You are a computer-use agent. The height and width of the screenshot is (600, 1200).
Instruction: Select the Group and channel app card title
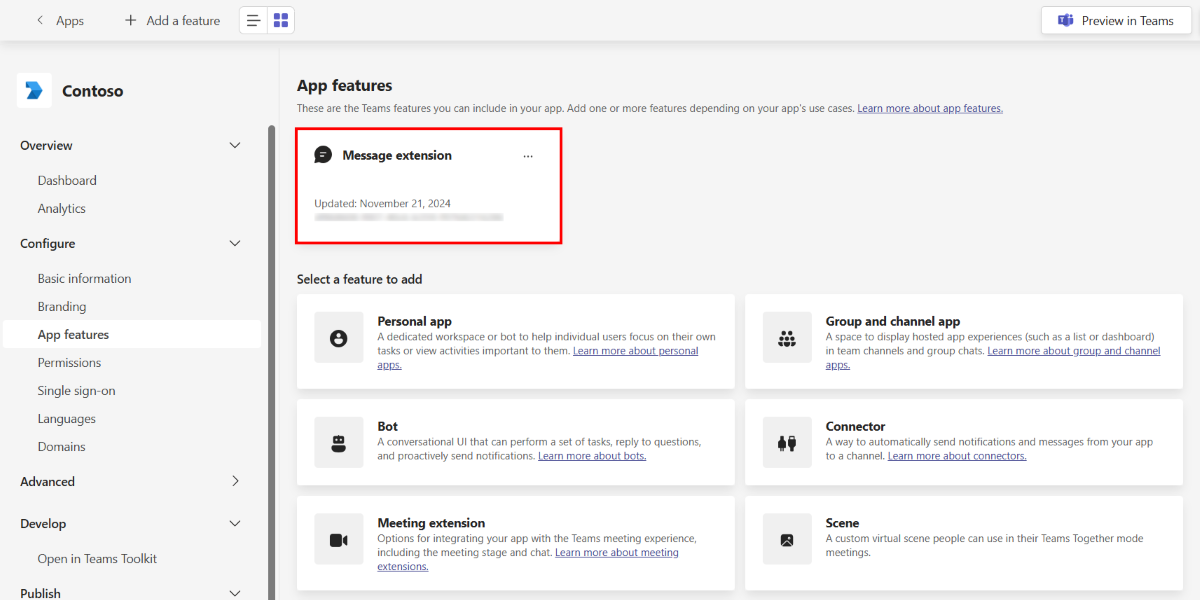[x=893, y=322]
